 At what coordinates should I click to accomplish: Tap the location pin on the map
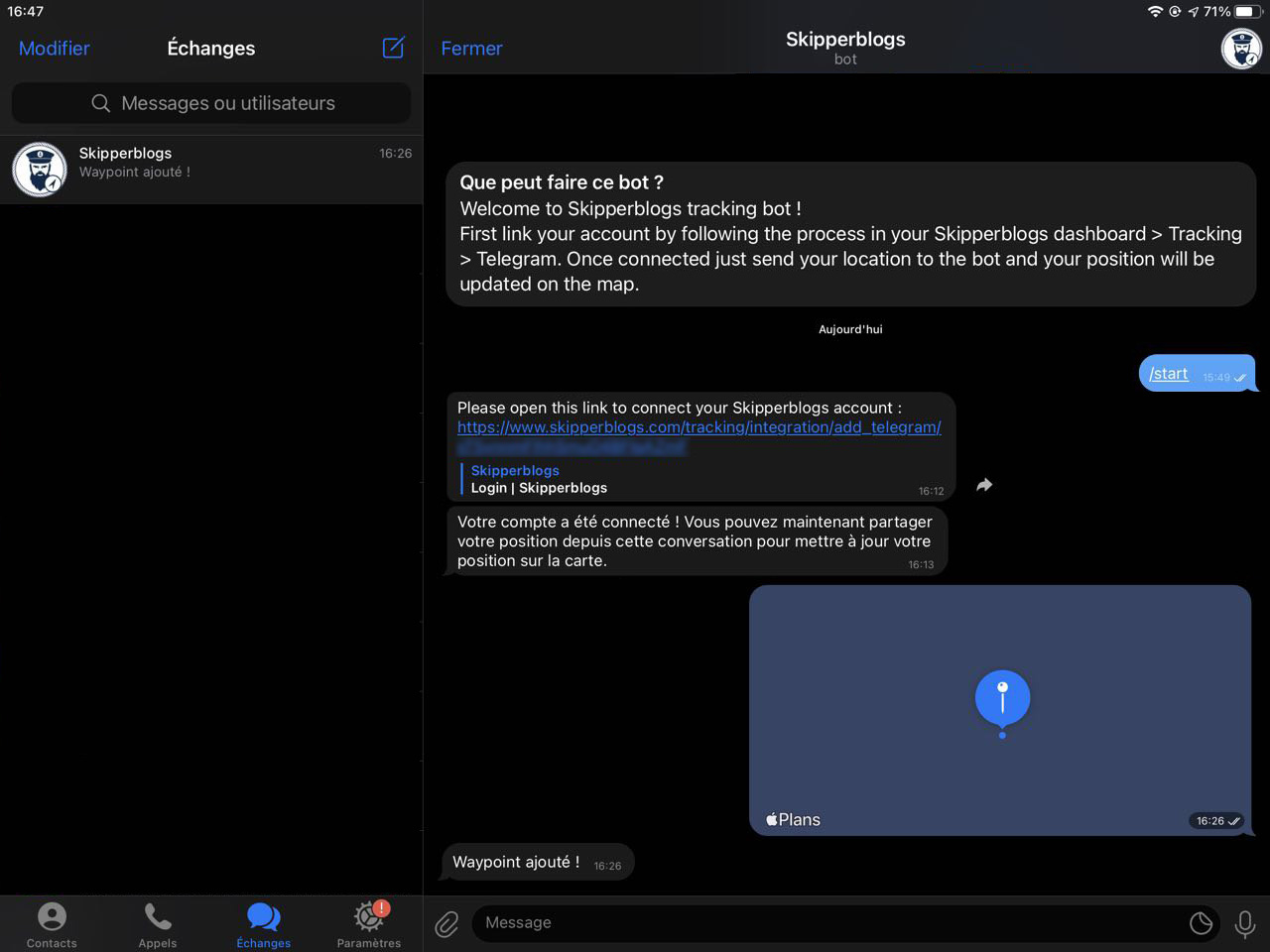coord(1002,703)
